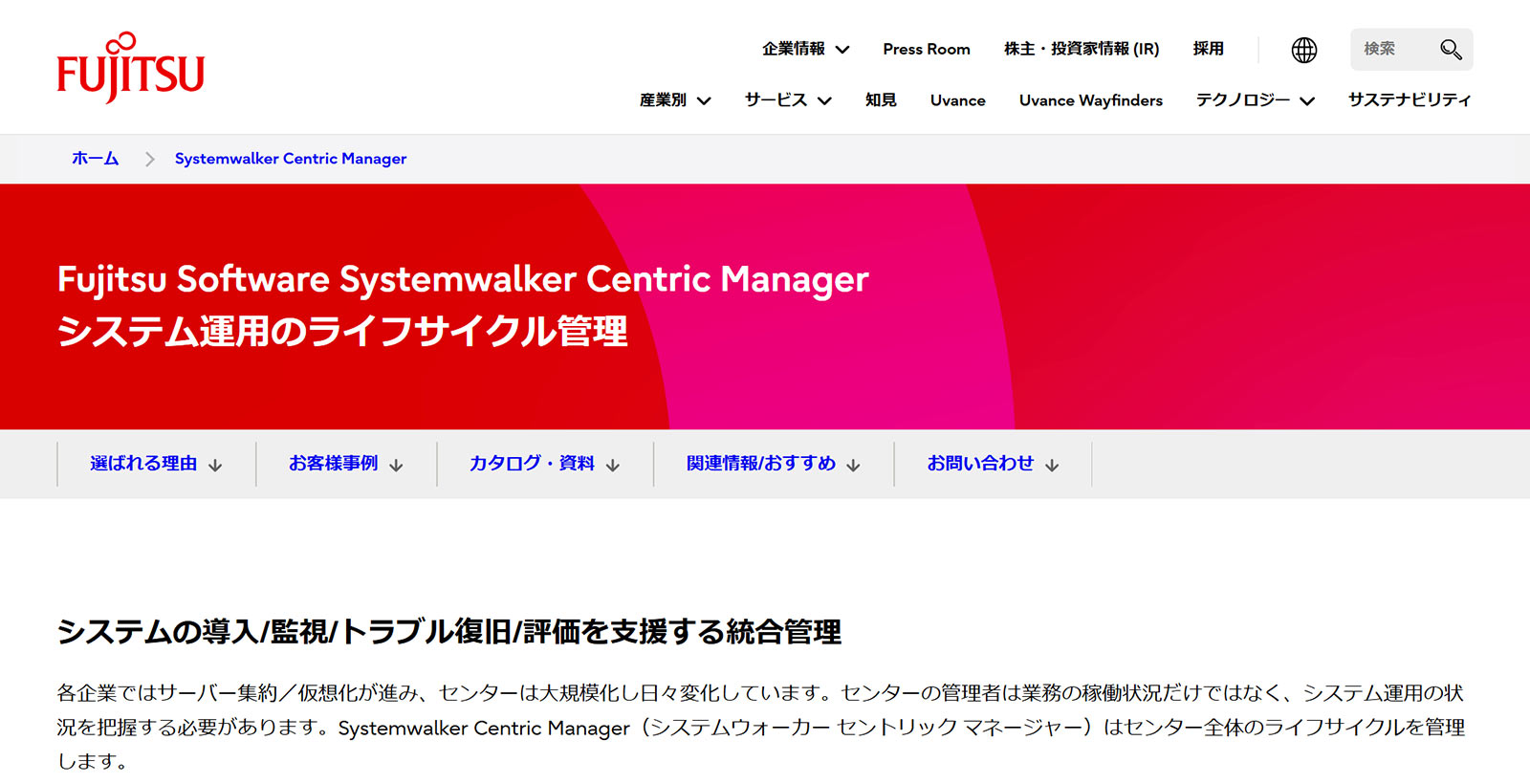The image size is (1530, 784).
Task: Open the Press Room link
Action: pyautogui.click(x=927, y=49)
